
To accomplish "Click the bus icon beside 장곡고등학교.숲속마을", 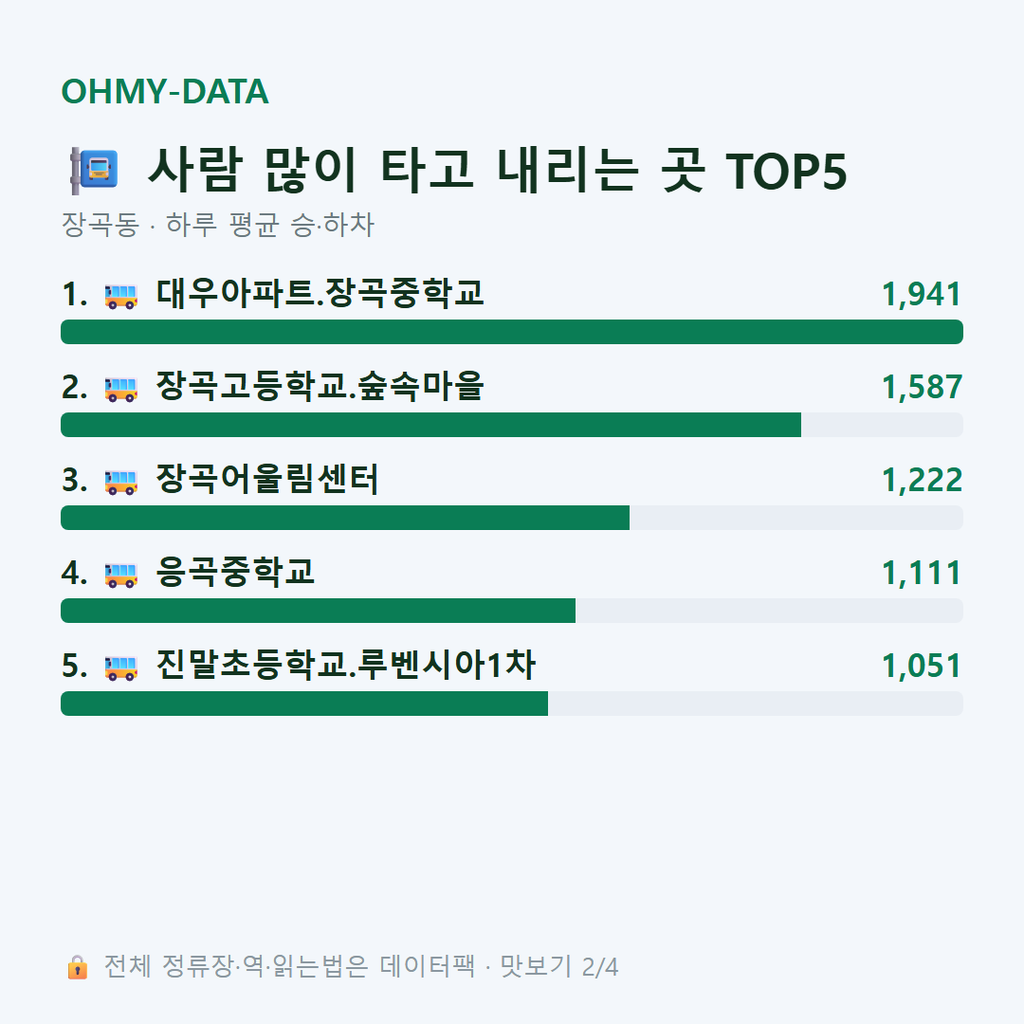I will [x=121, y=389].
